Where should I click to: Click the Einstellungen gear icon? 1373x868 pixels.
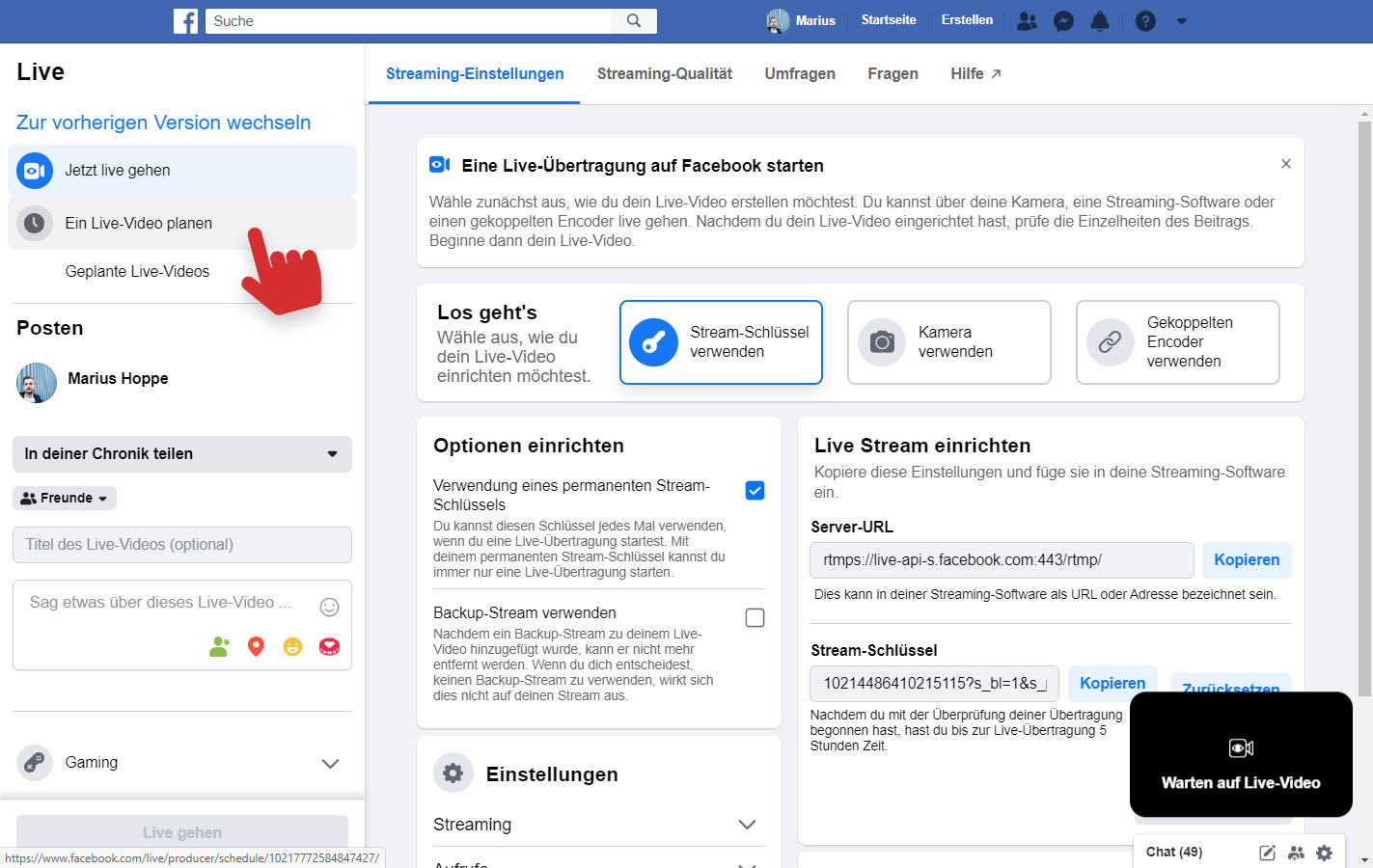click(453, 773)
